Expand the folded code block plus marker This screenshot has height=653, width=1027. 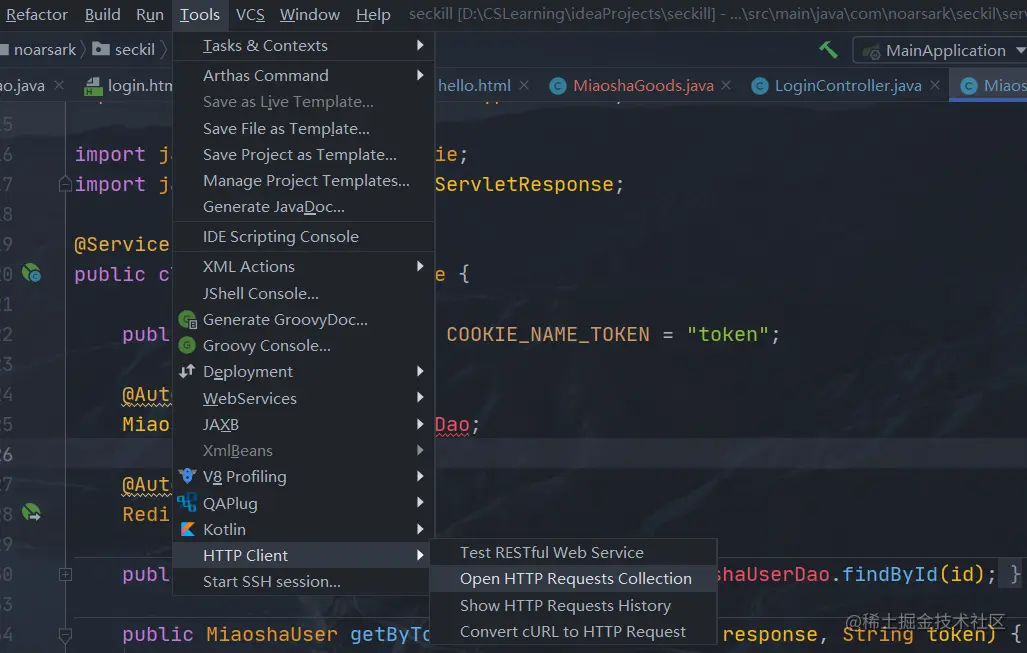[65, 574]
